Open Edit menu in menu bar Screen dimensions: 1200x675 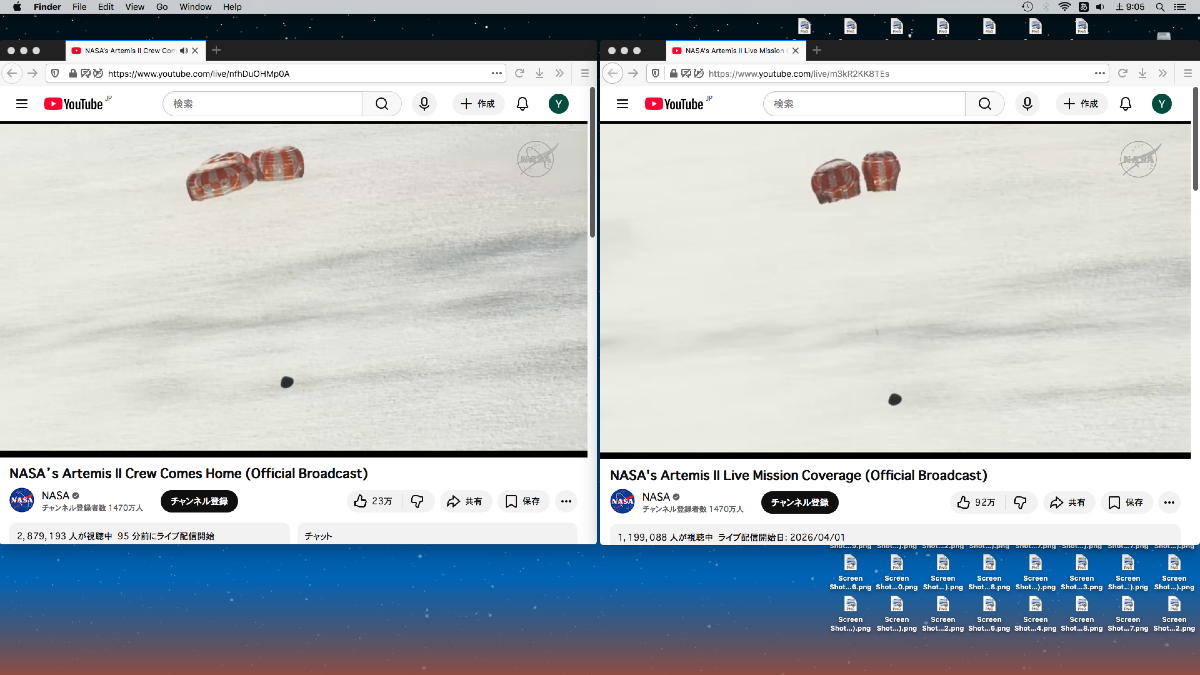(x=106, y=7)
